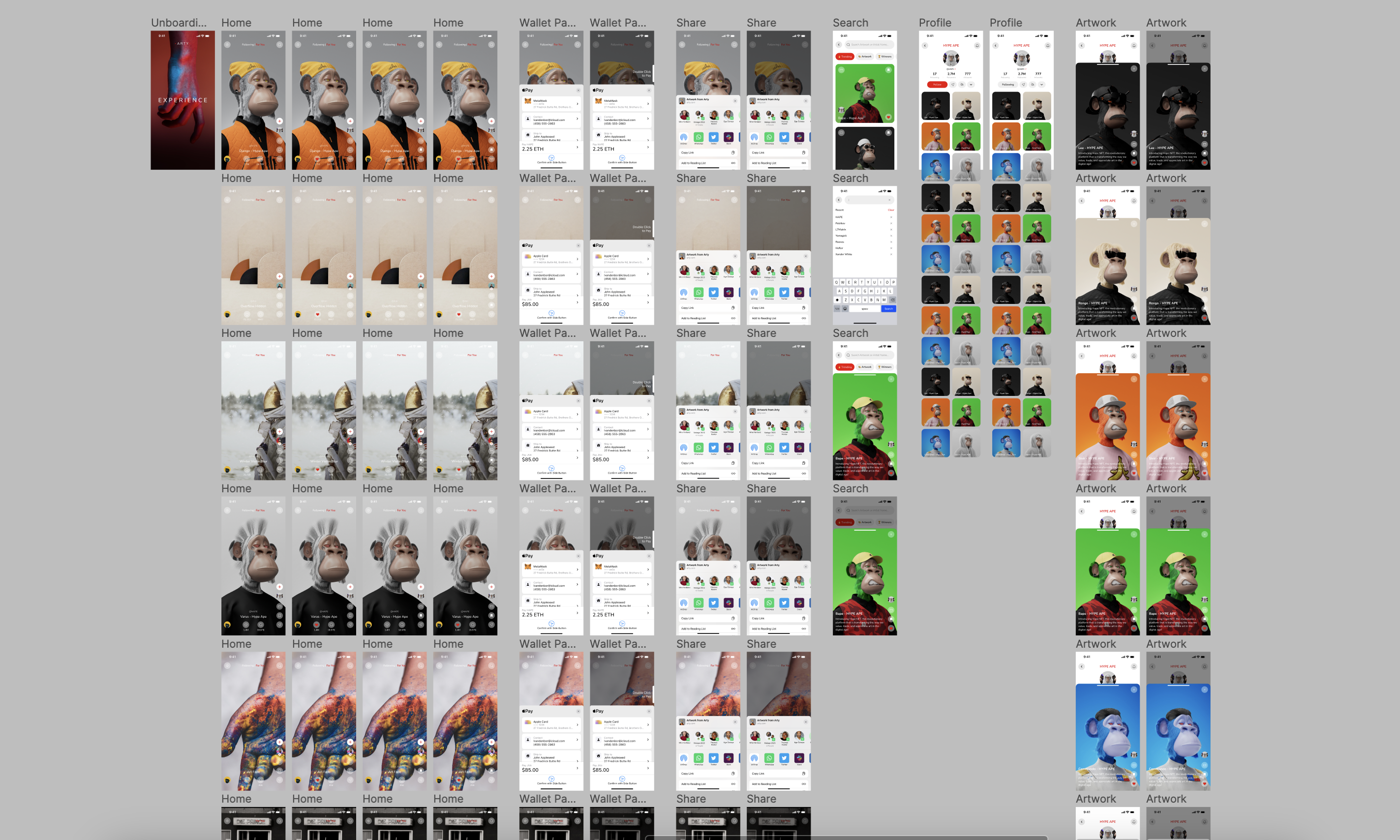Click the Twitter icon in the top-left Share frame
This screenshot has height=840, width=1400.
point(713,137)
